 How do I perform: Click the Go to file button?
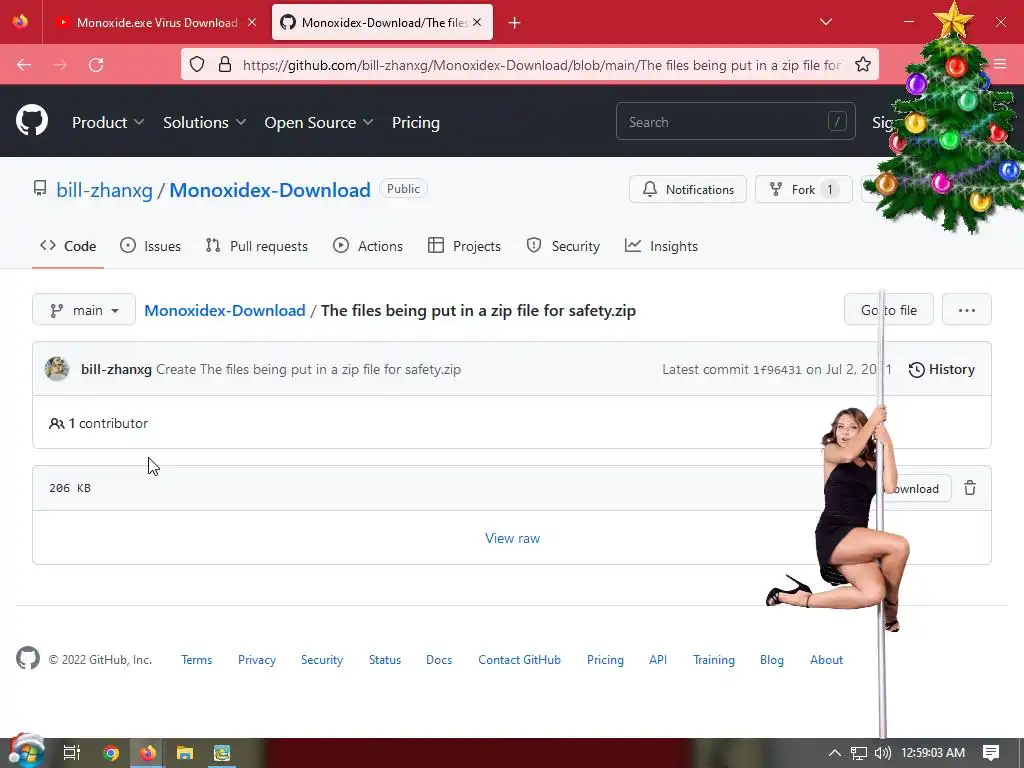(888, 310)
